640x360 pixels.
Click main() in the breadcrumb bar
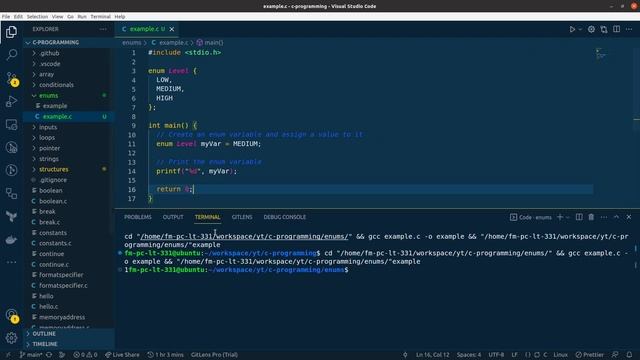[x=210, y=42]
